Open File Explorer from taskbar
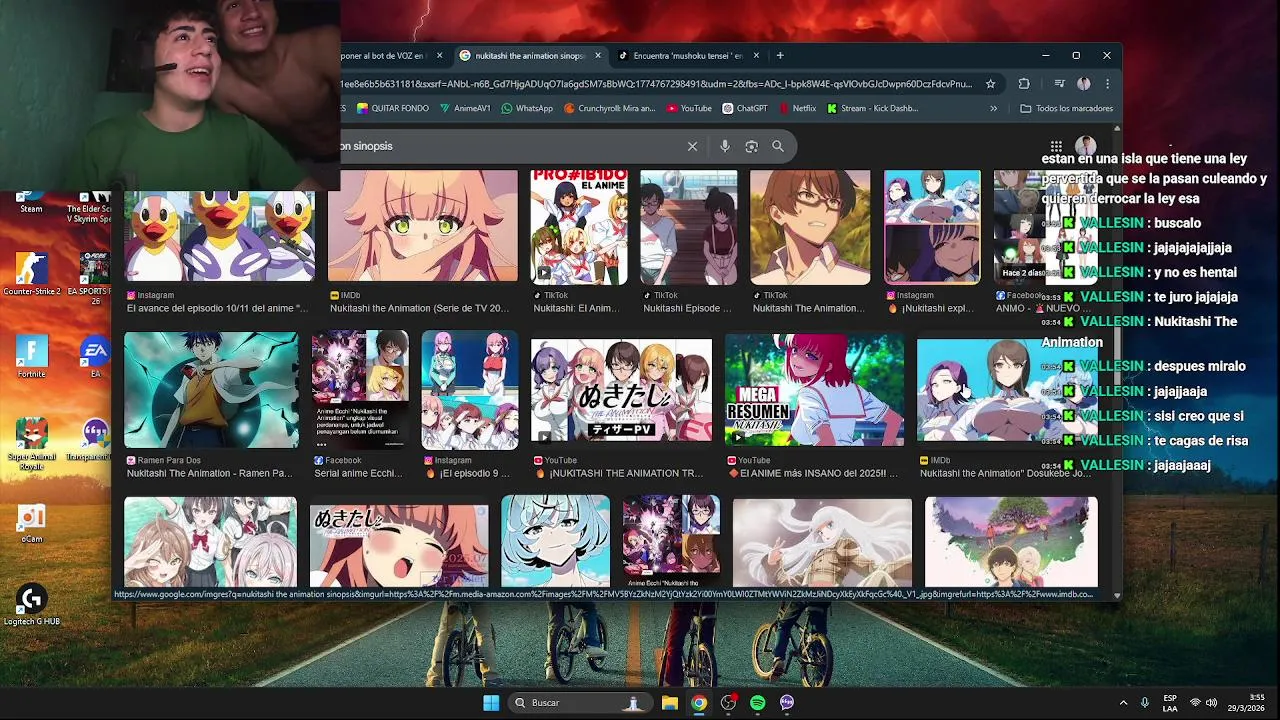 [x=670, y=703]
